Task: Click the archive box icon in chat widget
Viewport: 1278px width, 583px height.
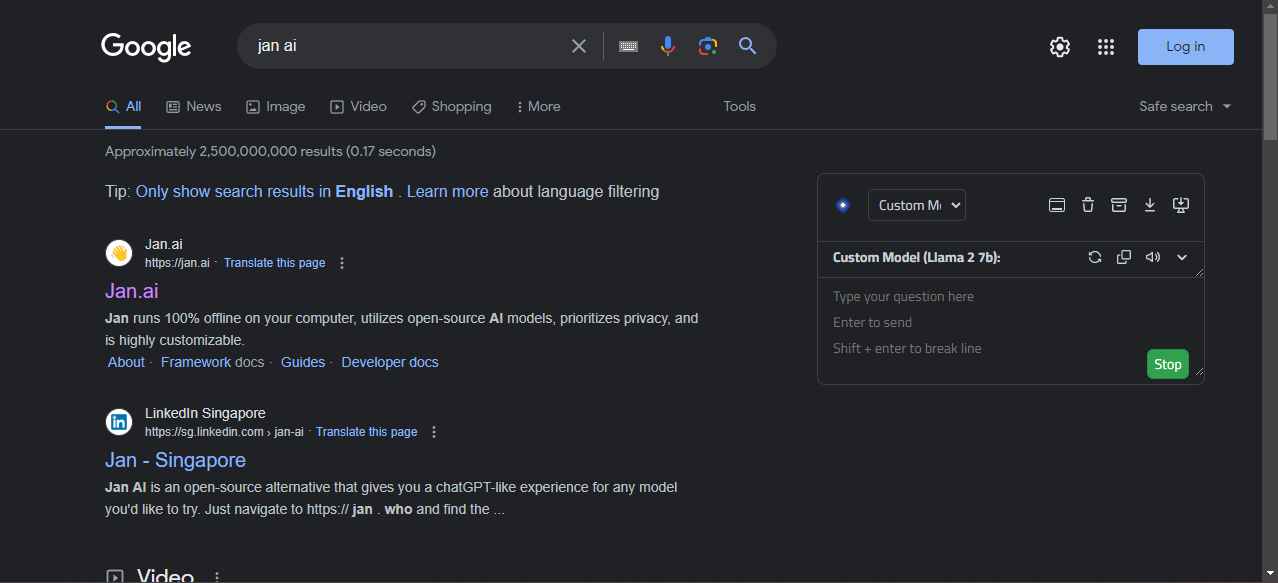Action: tap(1119, 205)
